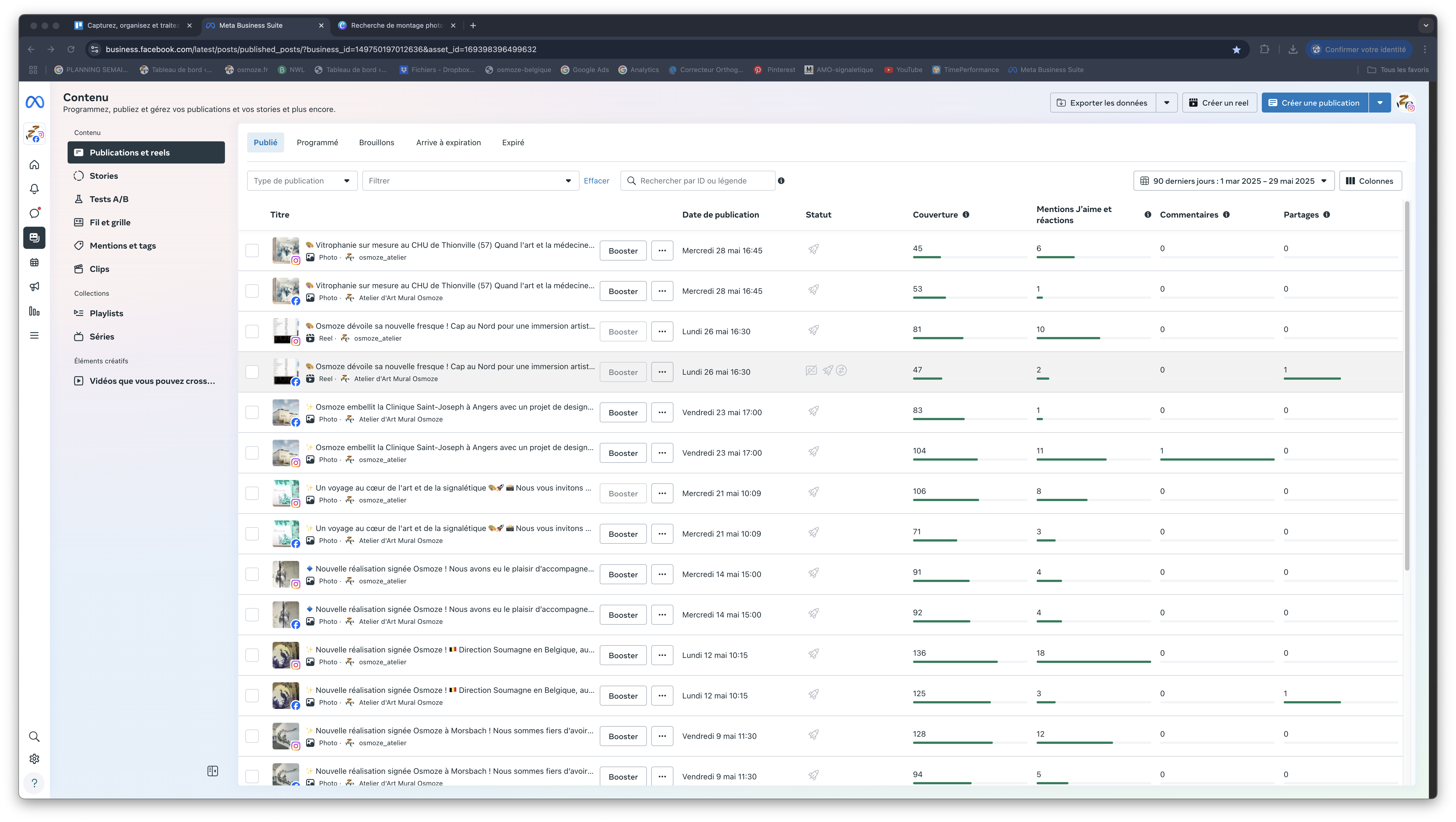Click the Créer un reel button

click(x=1219, y=103)
